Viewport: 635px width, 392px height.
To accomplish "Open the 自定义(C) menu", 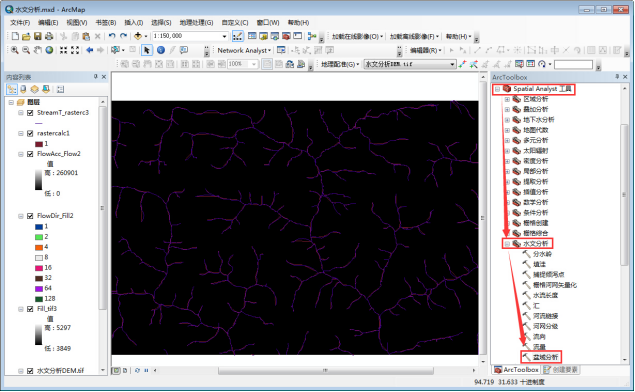I will 235,23.
